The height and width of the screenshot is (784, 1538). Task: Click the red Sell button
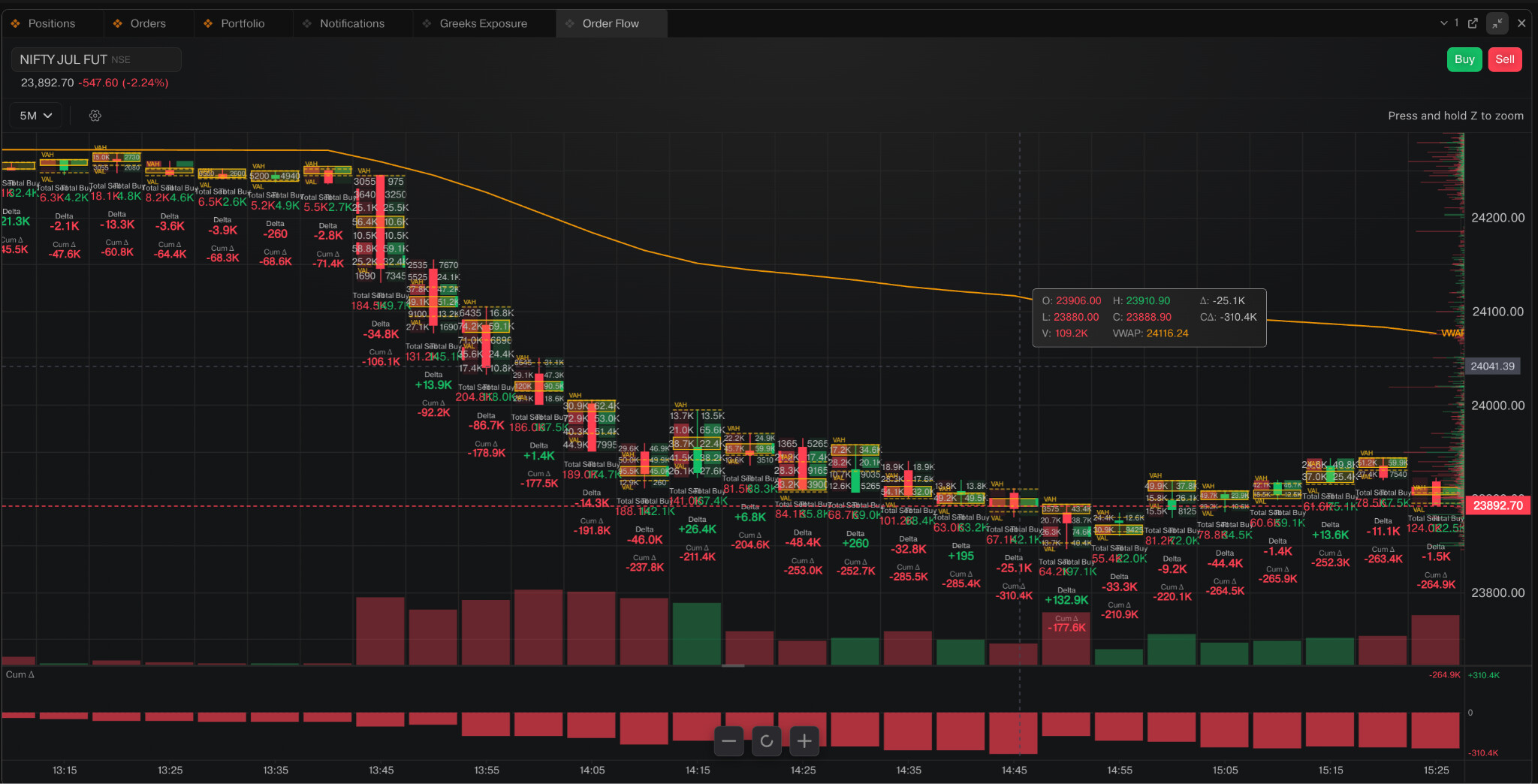(1505, 59)
